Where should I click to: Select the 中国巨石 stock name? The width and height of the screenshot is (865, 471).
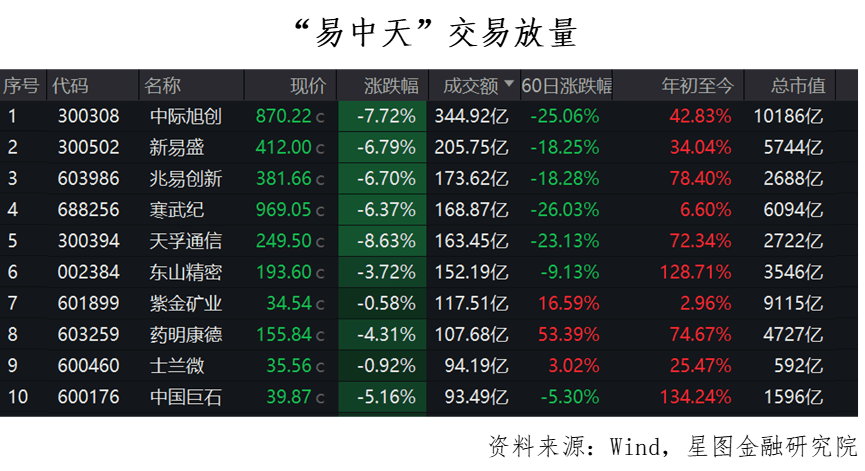coord(186,397)
